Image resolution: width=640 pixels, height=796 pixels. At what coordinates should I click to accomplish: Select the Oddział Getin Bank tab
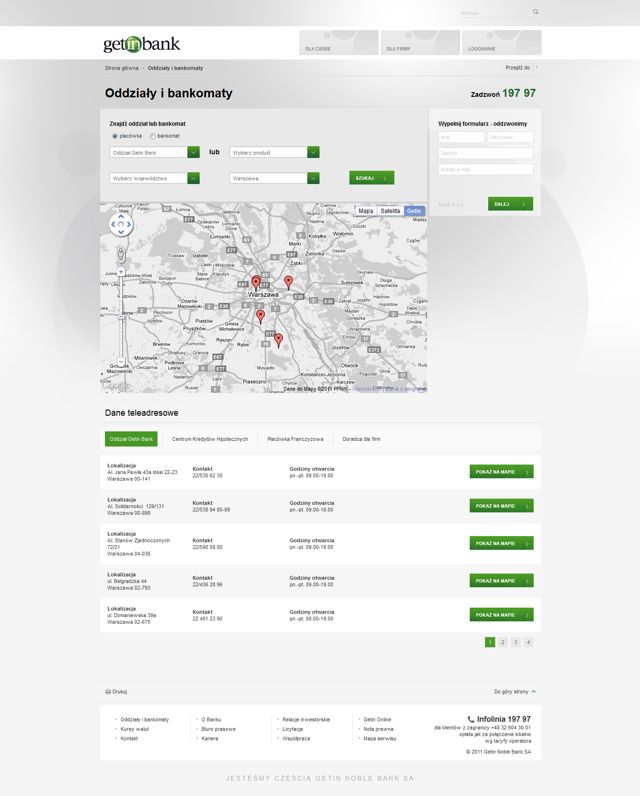coord(131,439)
